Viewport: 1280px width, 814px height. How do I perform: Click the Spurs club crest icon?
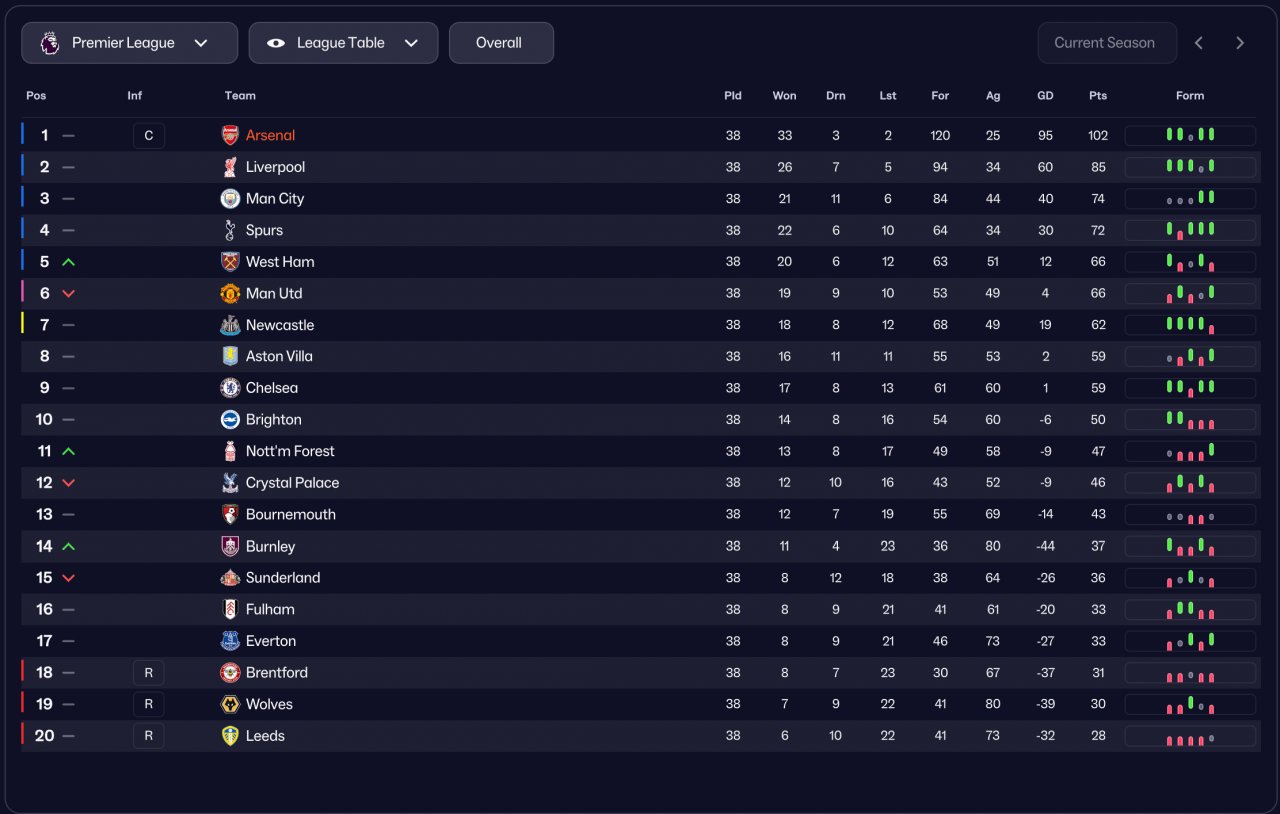[230, 230]
